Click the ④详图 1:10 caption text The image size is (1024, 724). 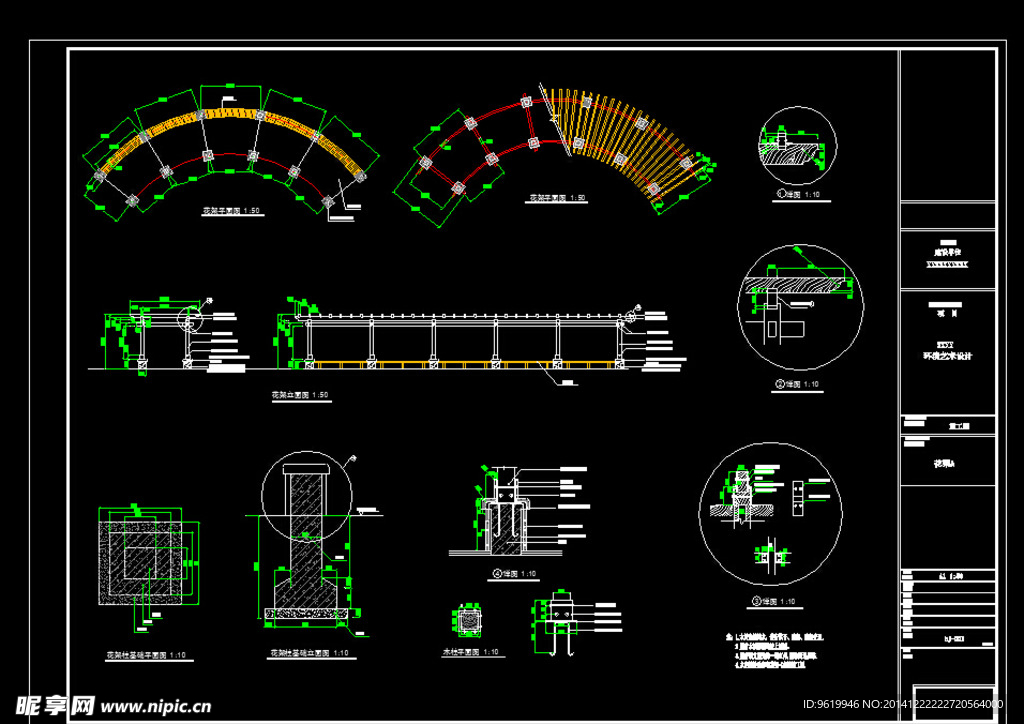coord(515,573)
